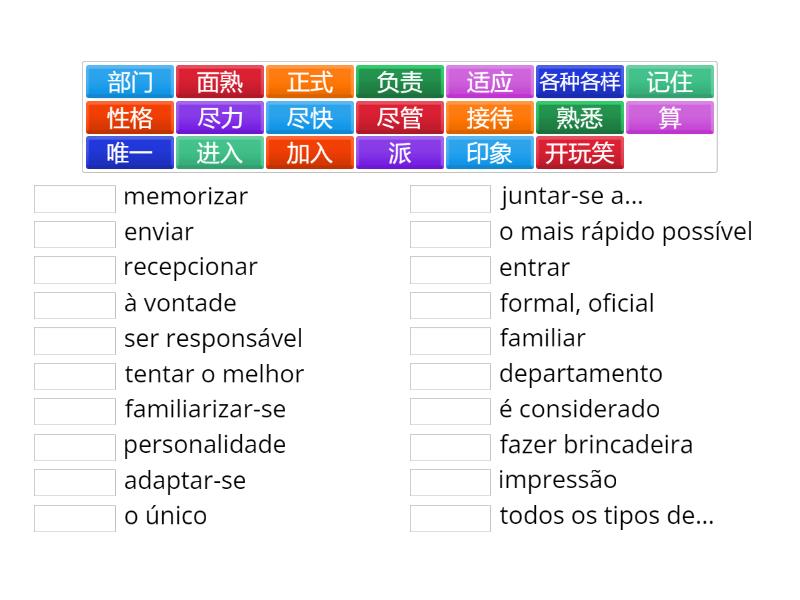Click the red 面熟 tile
Viewport: 800px width, 600px height.
click(220, 82)
